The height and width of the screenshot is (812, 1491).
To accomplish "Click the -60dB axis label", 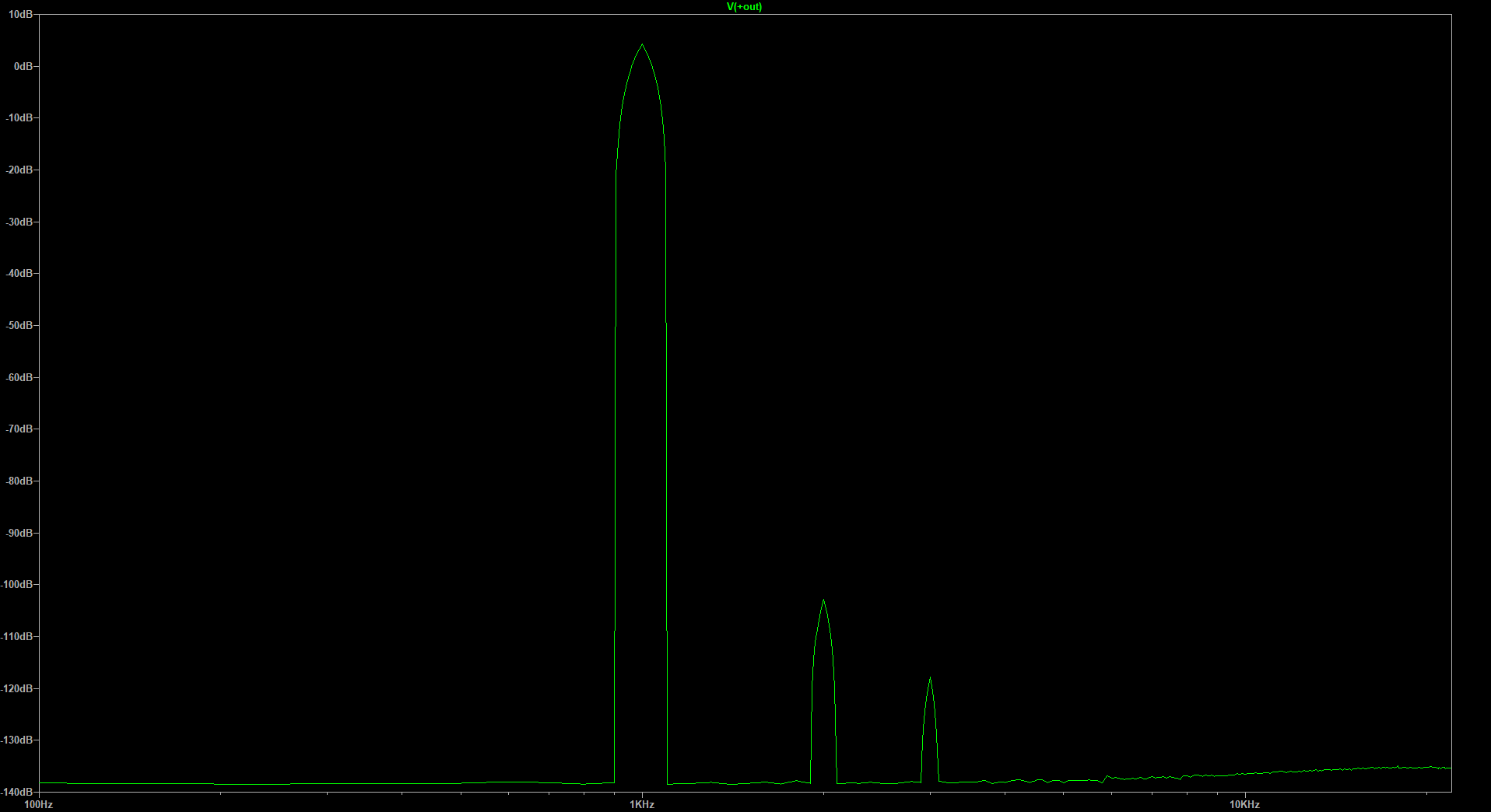I will [x=19, y=378].
